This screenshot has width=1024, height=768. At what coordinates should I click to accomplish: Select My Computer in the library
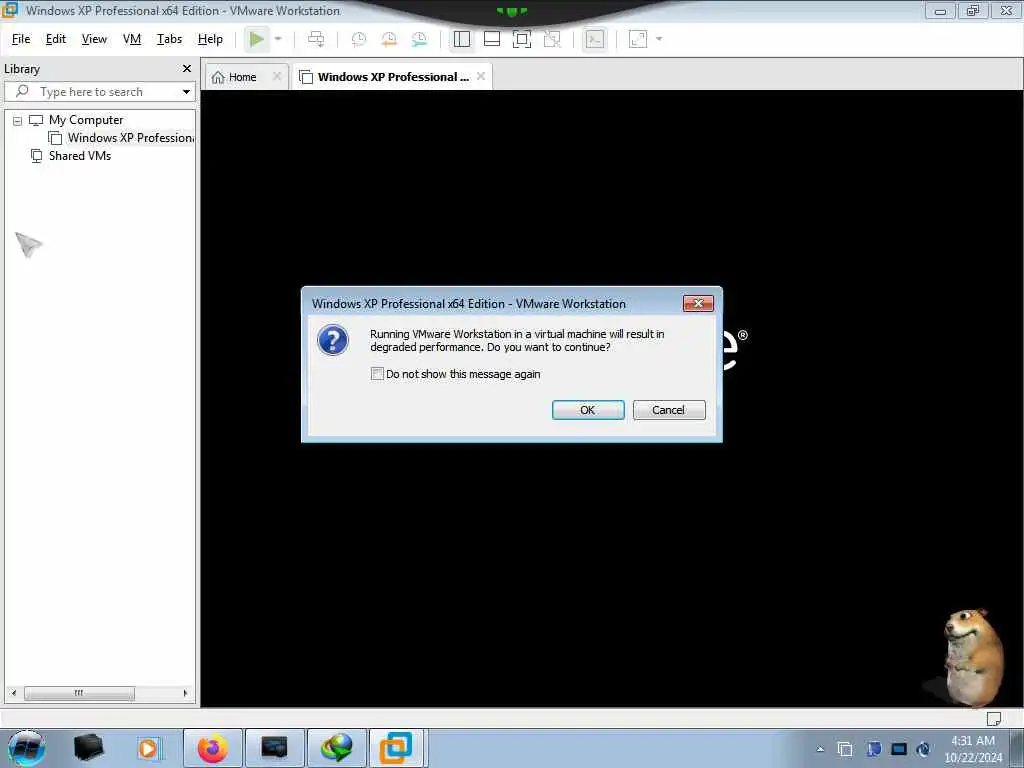86,120
